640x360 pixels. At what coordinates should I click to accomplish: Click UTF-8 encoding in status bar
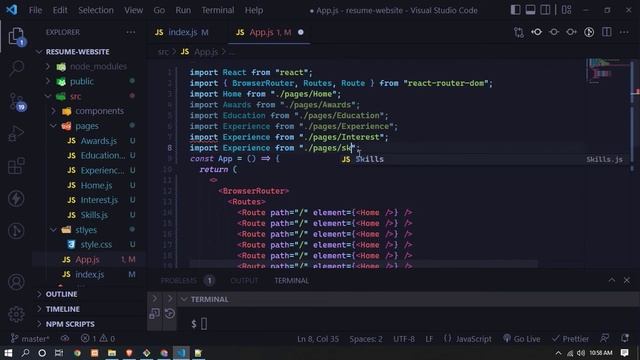pos(404,339)
